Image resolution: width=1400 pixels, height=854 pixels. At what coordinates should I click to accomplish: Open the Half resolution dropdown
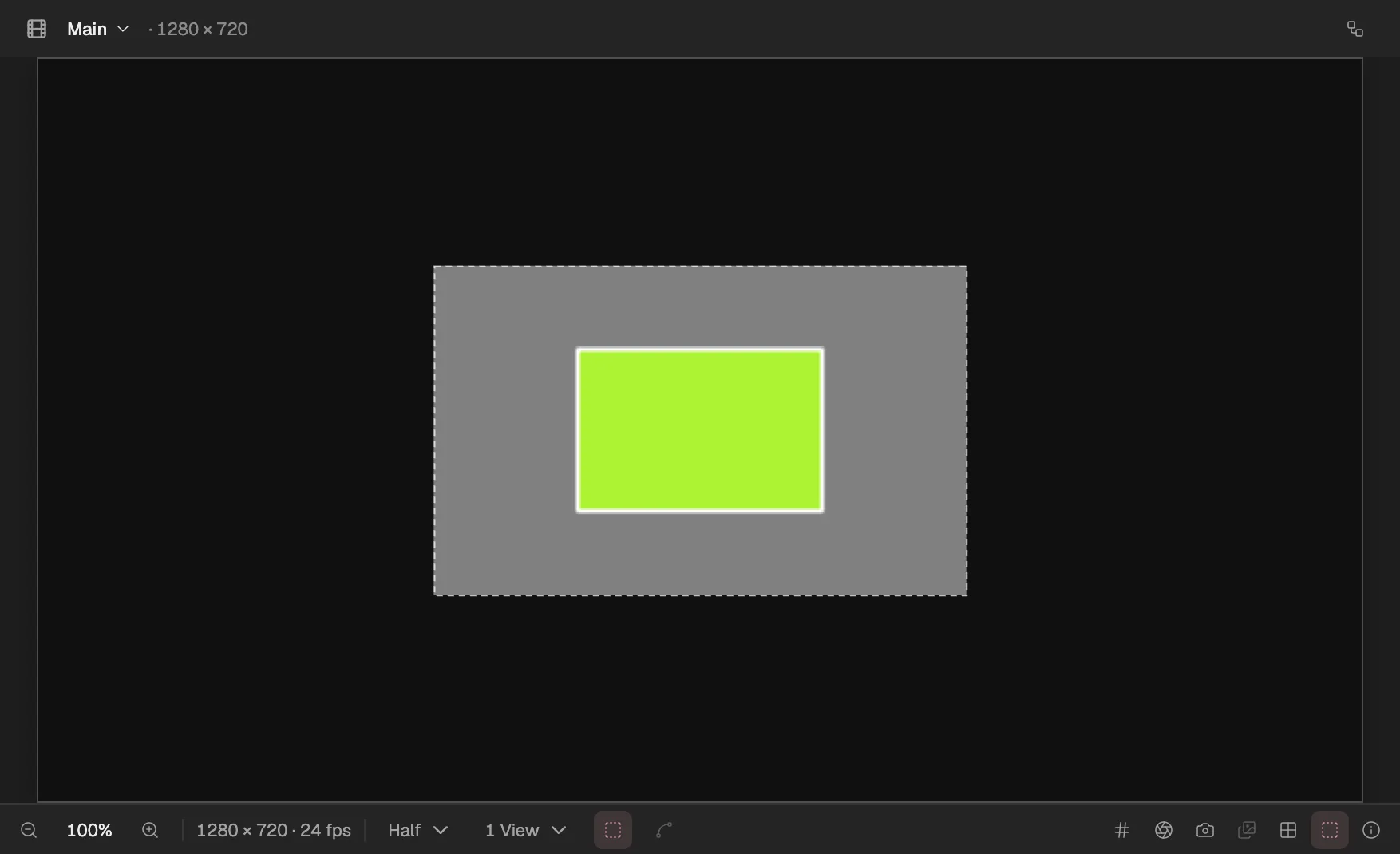tap(417, 830)
